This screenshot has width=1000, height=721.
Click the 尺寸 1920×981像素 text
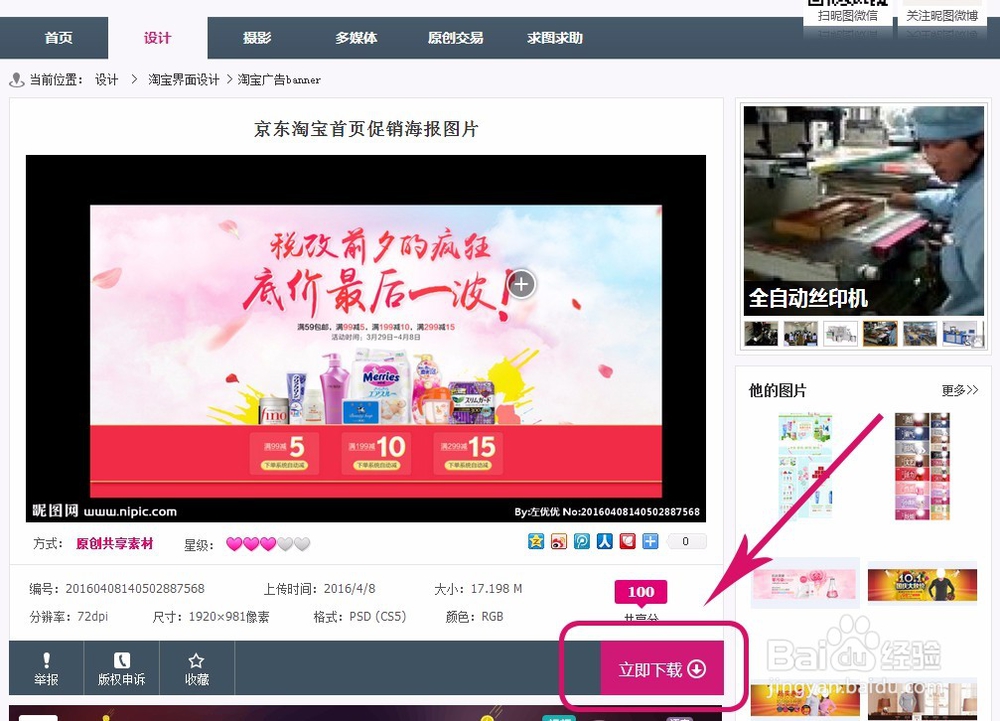point(210,616)
